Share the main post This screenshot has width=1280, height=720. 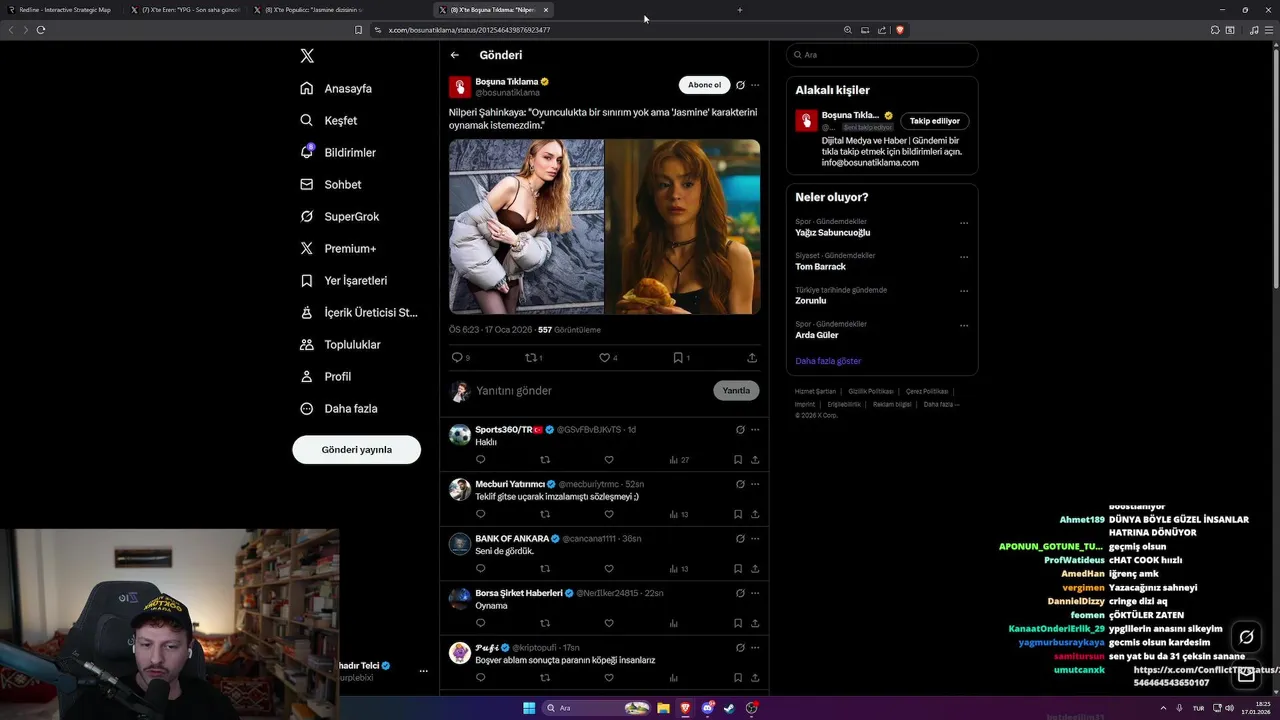[x=752, y=357]
